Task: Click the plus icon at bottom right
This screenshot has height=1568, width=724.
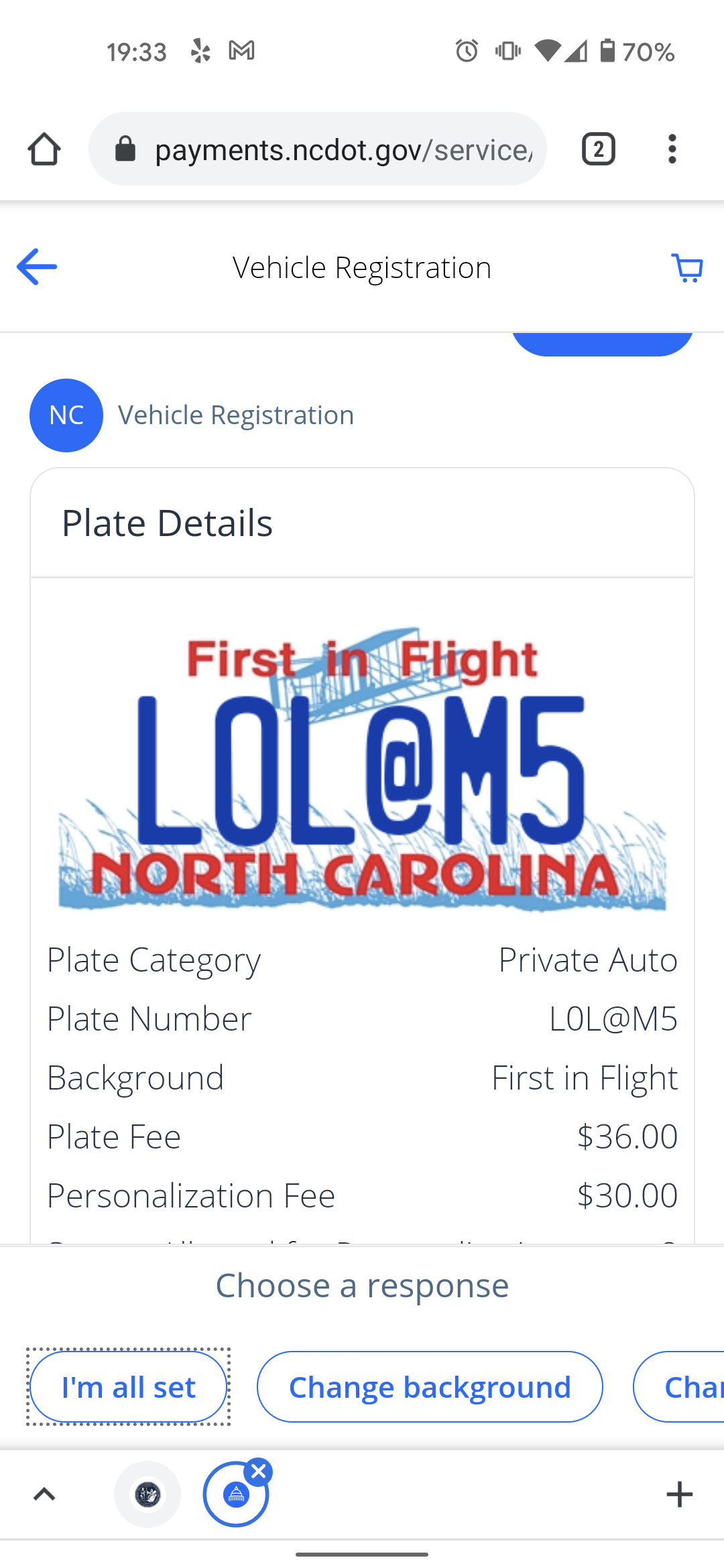Action: [x=679, y=1494]
